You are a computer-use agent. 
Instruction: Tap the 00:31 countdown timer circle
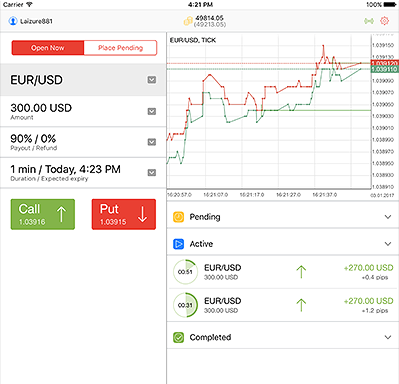(x=185, y=305)
